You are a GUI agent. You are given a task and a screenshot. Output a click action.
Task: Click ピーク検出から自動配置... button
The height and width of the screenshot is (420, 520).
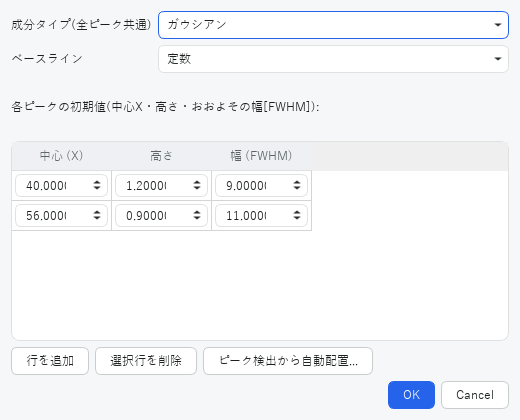click(288, 361)
